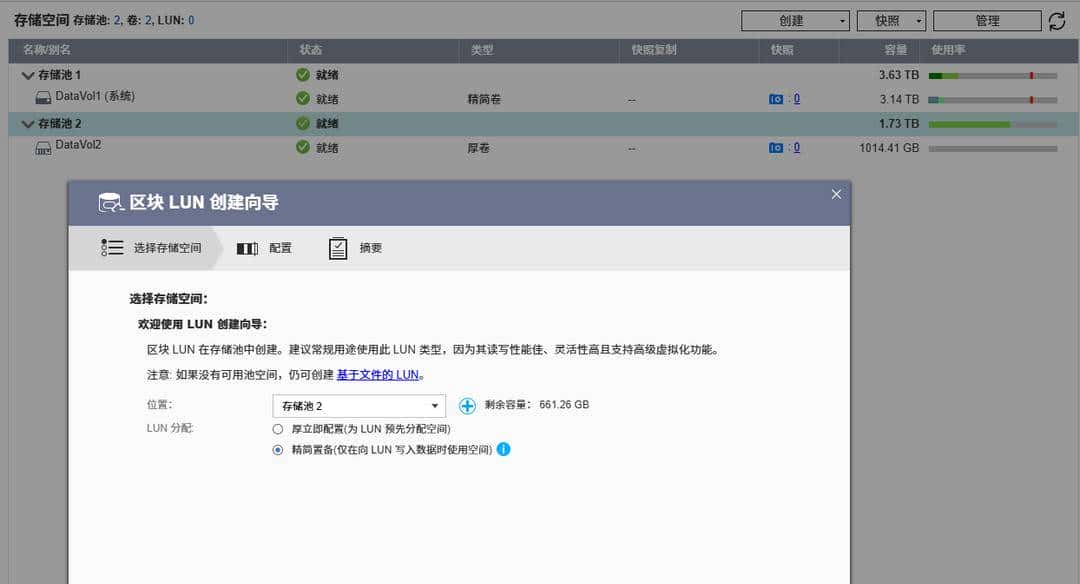Click the snapshot camera icon beside DataVol2
1080x584 pixels.
[x=775, y=147]
